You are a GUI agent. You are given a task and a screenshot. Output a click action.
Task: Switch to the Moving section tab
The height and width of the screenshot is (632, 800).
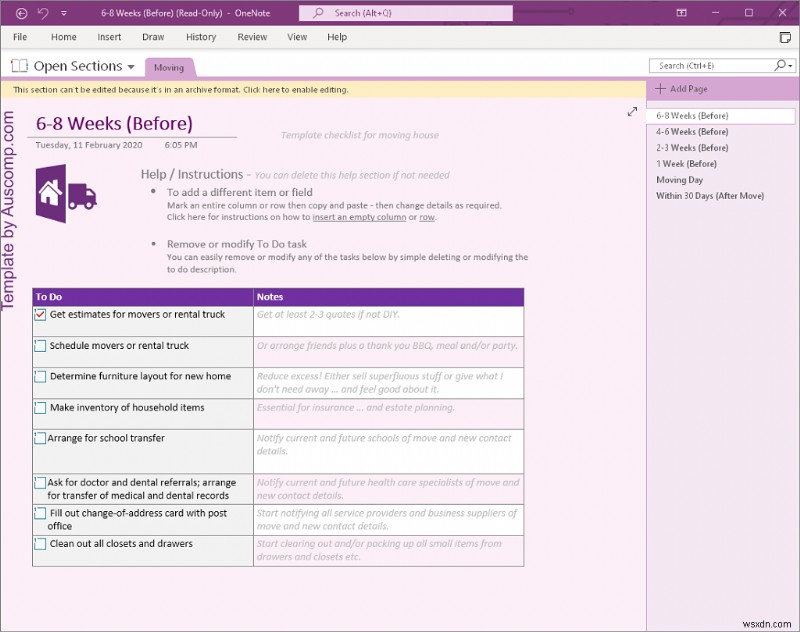170,68
